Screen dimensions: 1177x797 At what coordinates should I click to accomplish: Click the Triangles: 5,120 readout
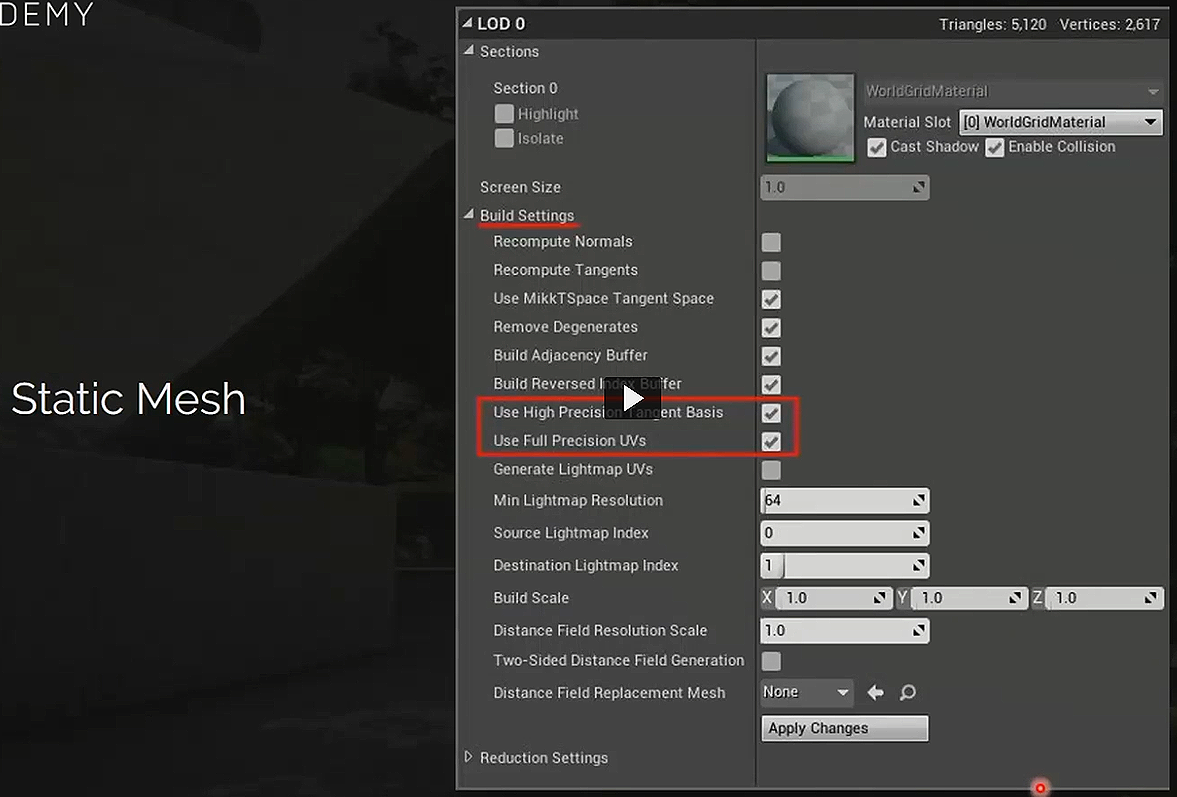(992, 25)
